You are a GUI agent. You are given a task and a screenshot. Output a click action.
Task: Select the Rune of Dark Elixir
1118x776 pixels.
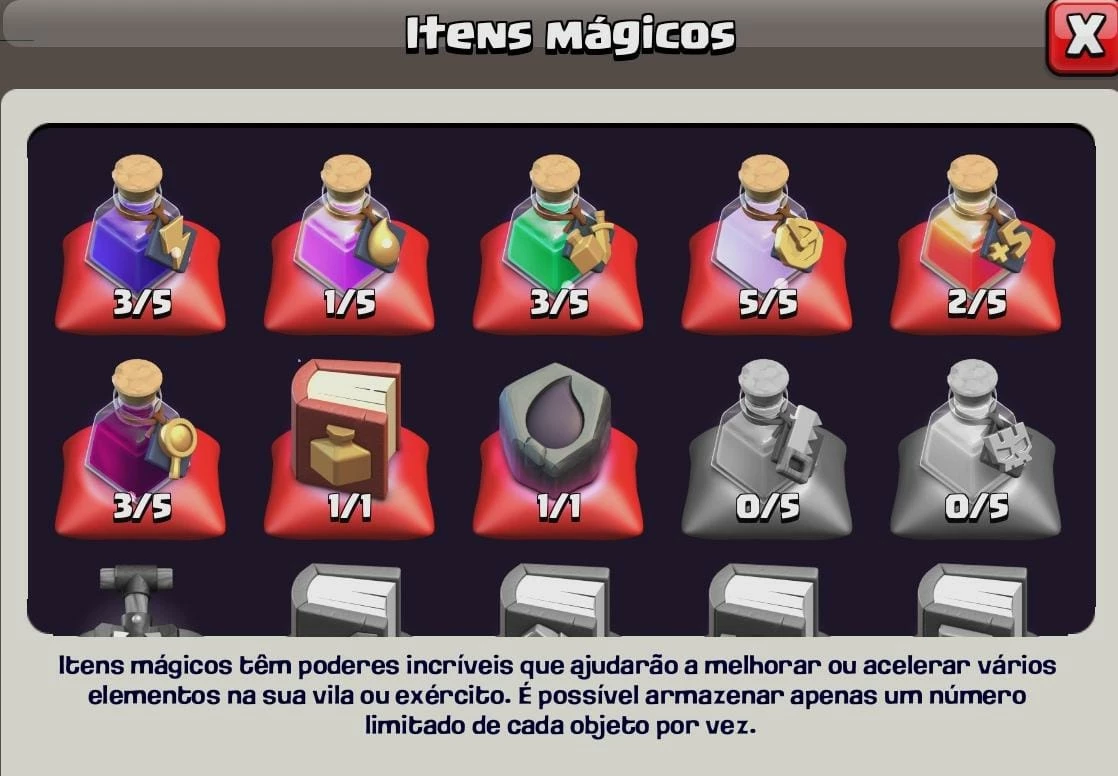pos(558,448)
